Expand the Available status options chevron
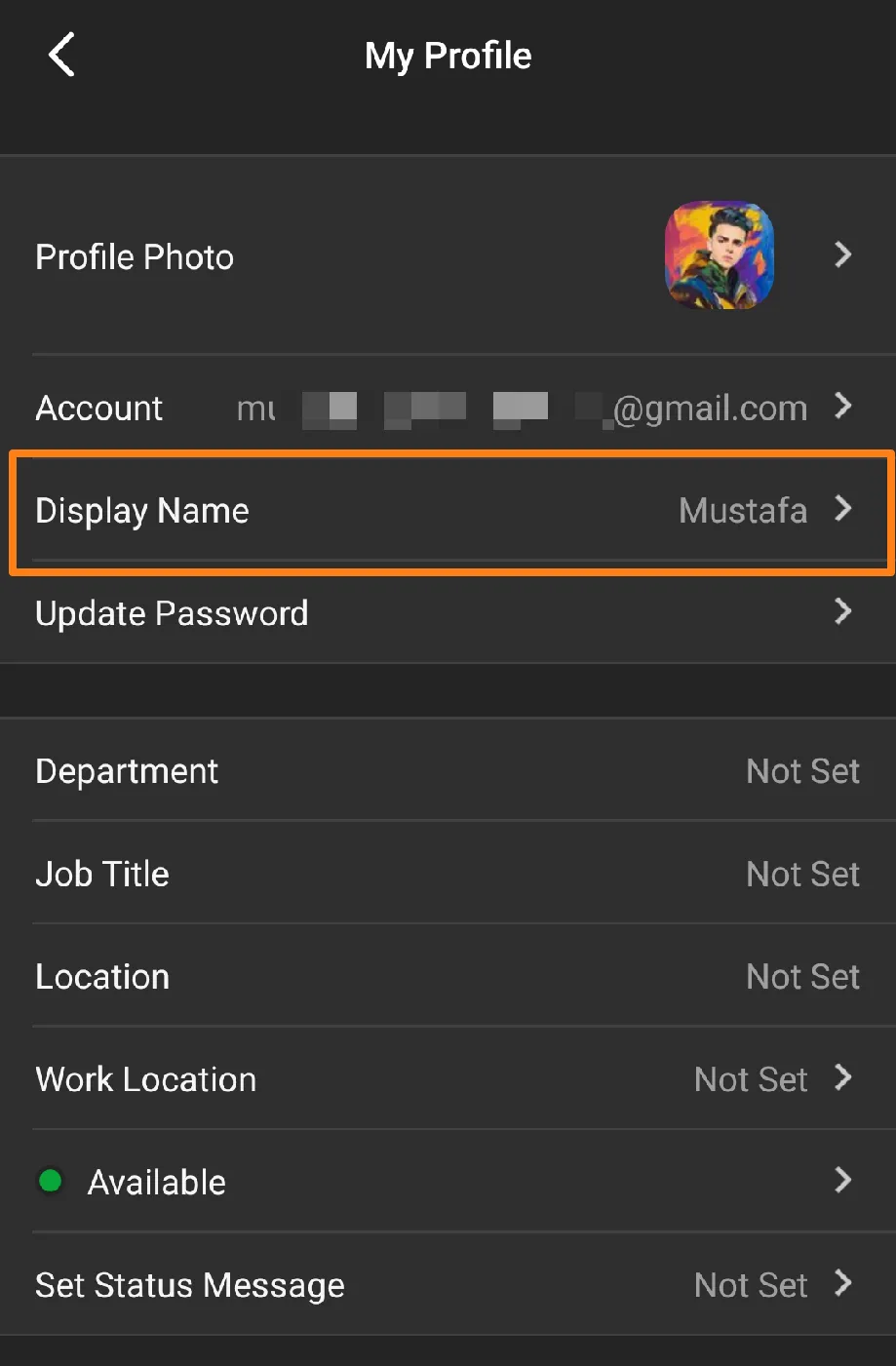 pos(843,1181)
